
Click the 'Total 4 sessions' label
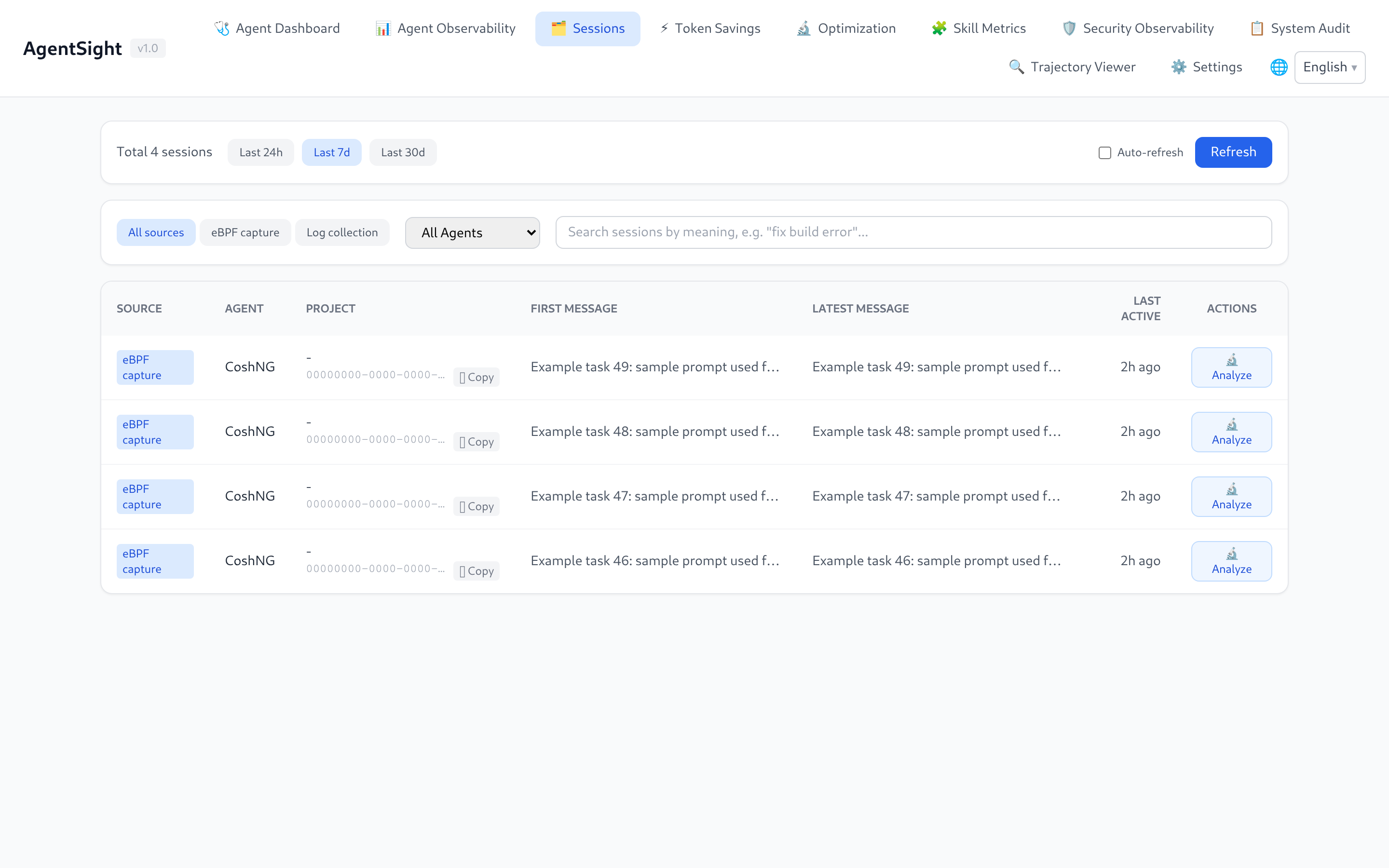click(164, 152)
